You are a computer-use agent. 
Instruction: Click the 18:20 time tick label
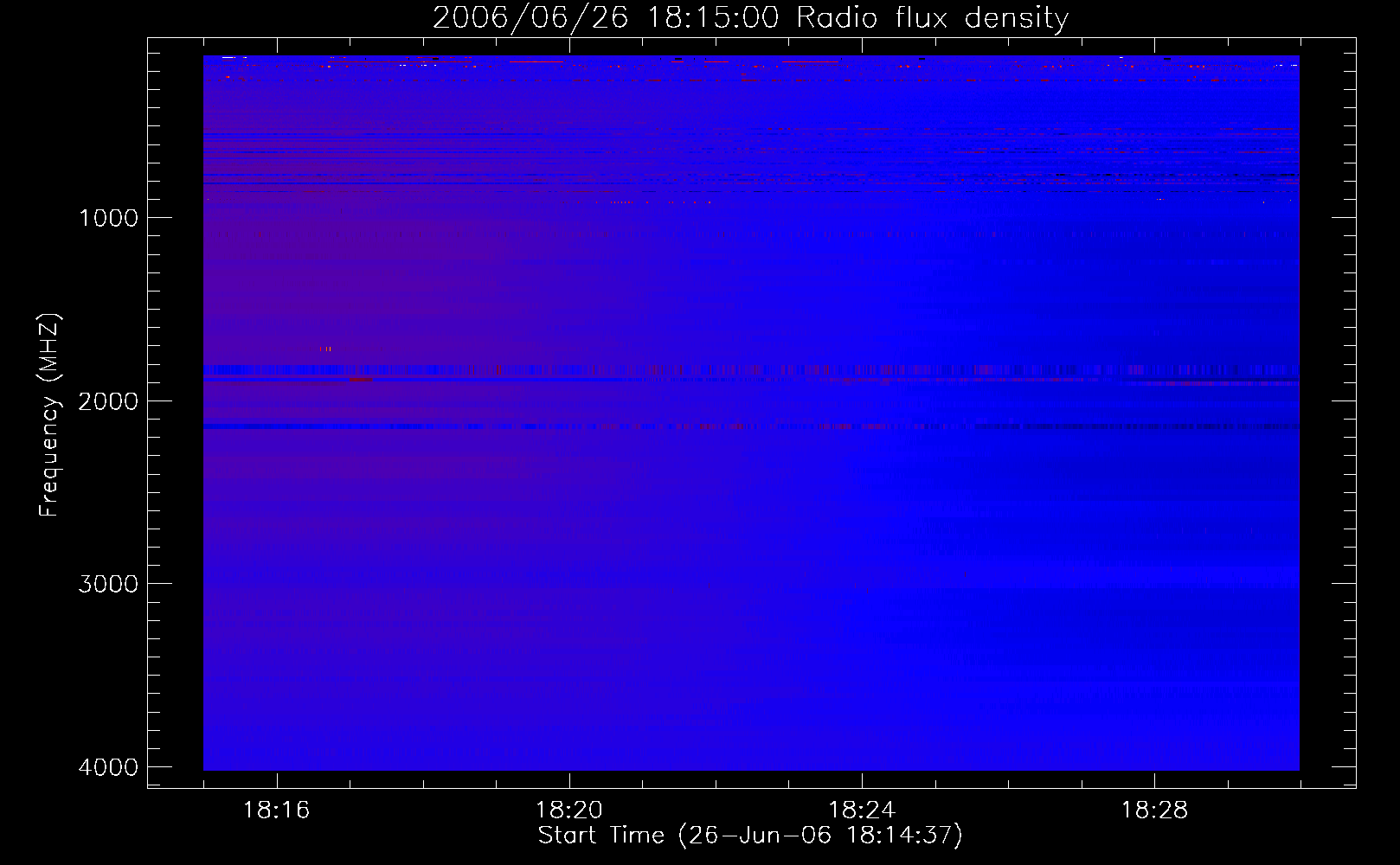click(569, 811)
